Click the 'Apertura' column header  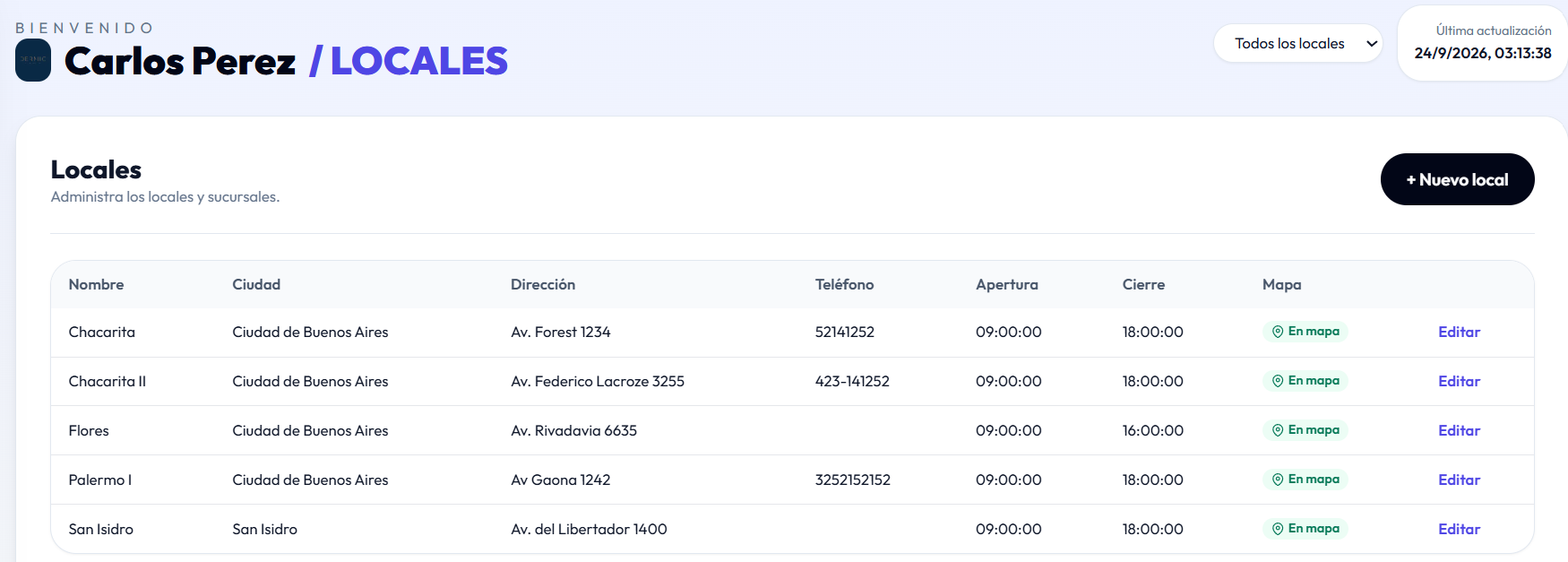[x=1007, y=284]
